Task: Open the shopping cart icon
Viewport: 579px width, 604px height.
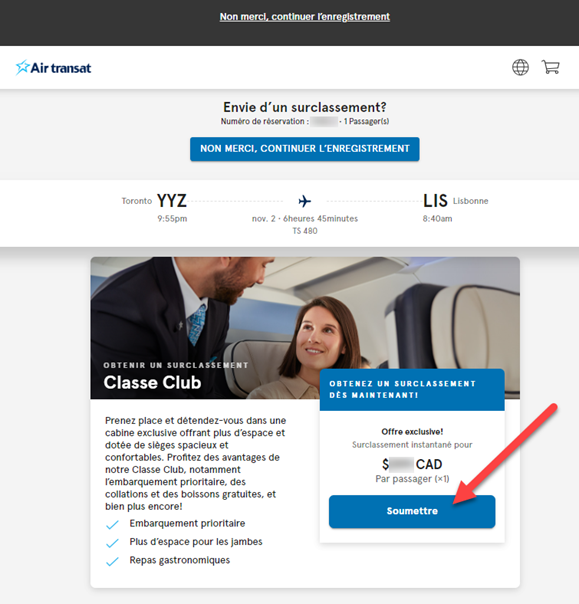Action: click(x=550, y=67)
